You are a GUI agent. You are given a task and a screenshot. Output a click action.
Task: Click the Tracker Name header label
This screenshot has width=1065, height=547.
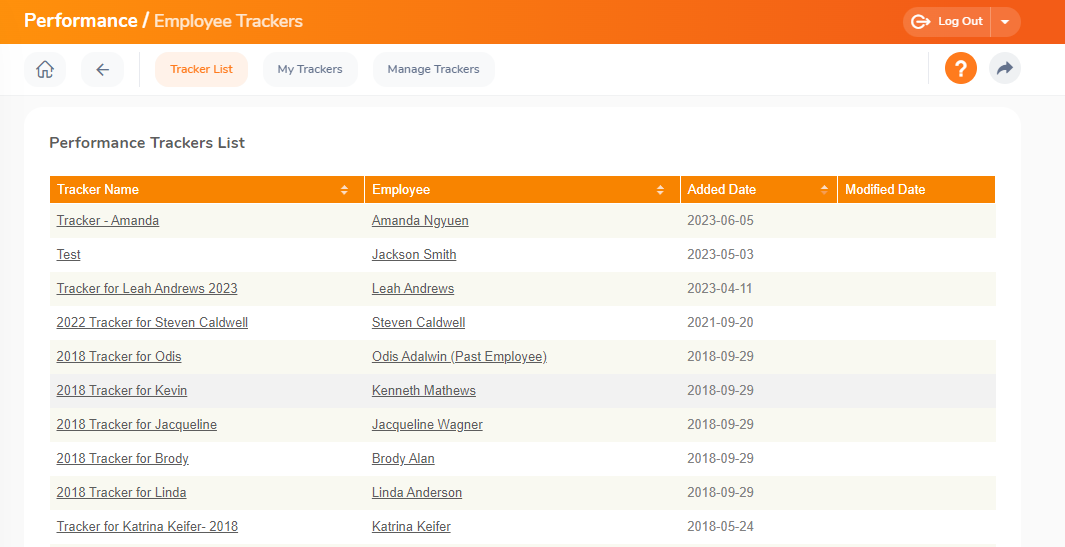[98, 190]
